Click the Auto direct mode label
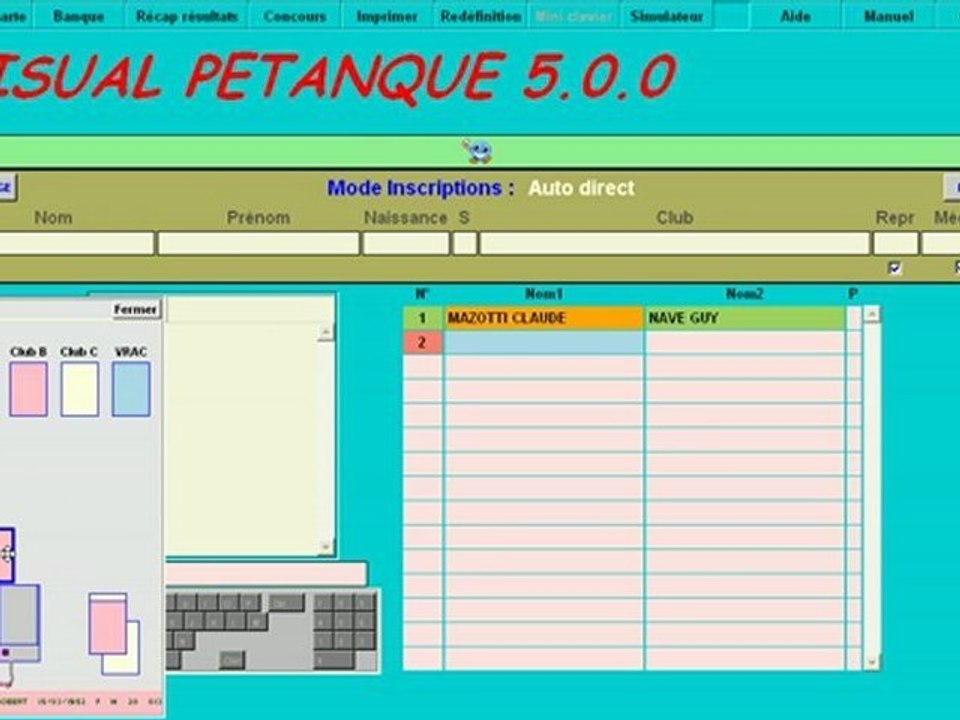Screen dimensions: 960x720 click(581, 188)
